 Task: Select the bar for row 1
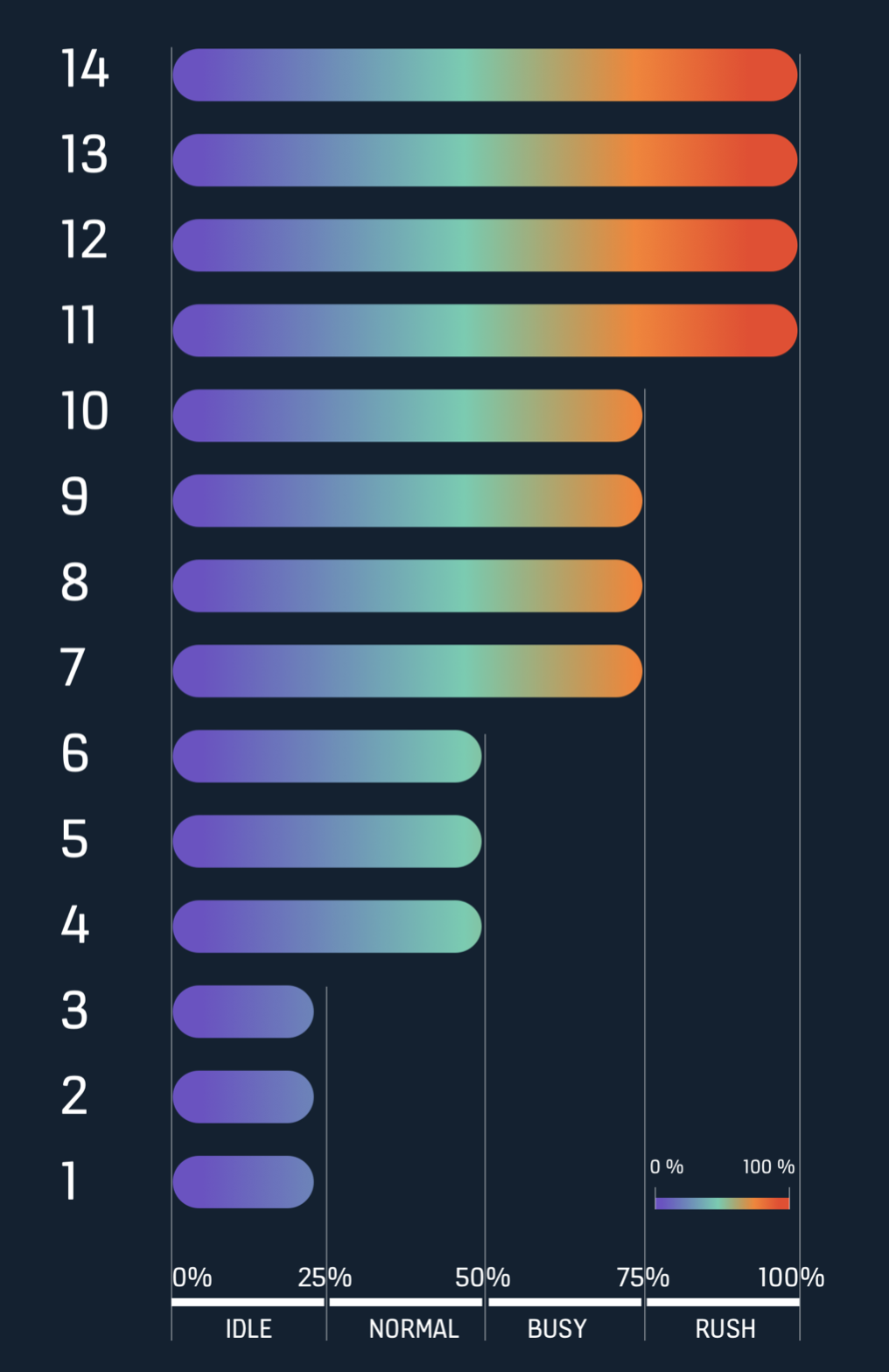pyautogui.click(x=242, y=1182)
